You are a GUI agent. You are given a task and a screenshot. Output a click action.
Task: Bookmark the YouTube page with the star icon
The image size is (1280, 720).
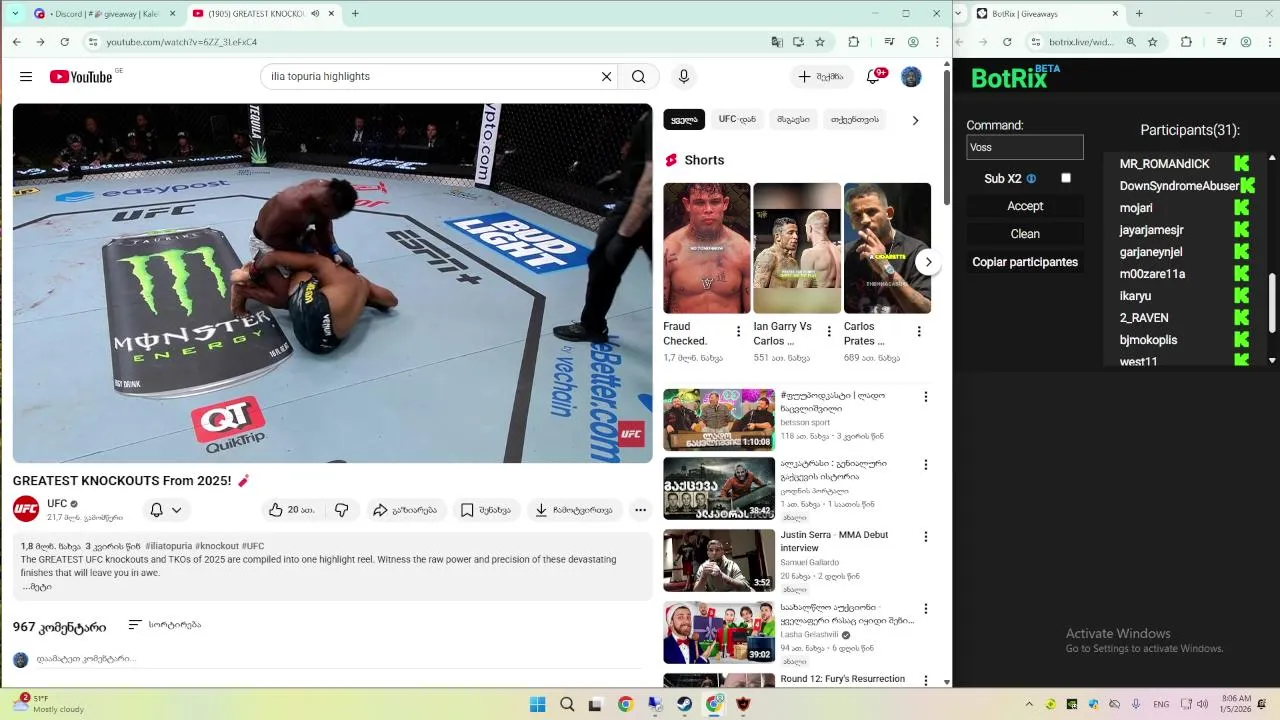point(820,42)
